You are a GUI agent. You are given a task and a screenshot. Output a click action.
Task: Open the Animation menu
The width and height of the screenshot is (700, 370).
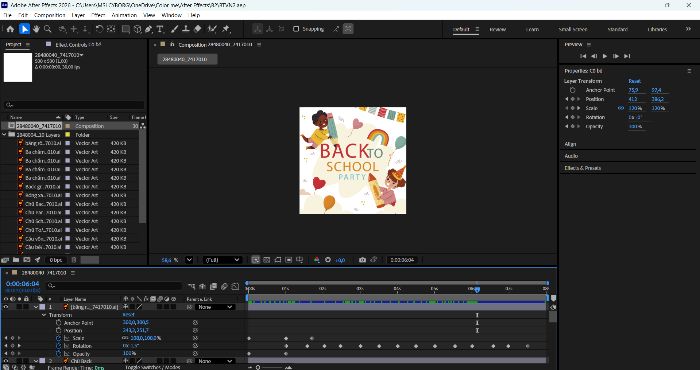tap(124, 15)
